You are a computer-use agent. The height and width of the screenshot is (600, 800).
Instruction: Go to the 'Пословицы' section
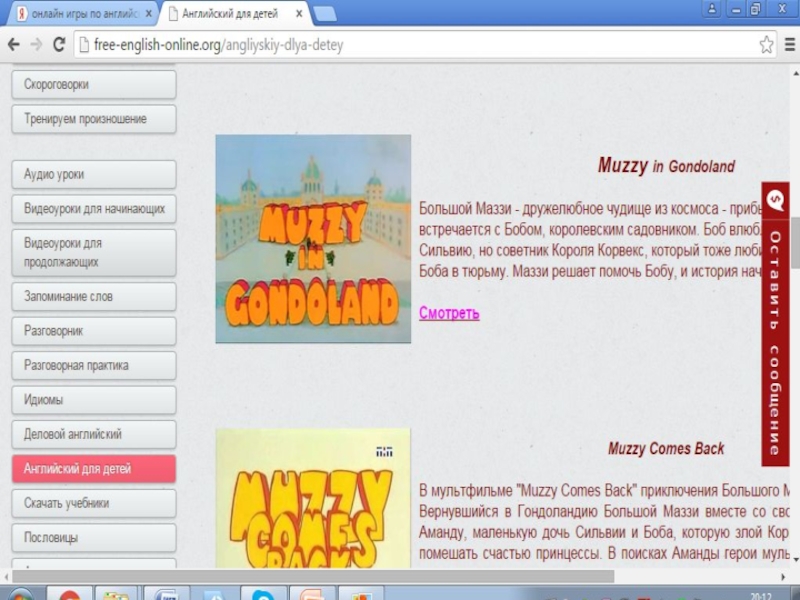94,538
